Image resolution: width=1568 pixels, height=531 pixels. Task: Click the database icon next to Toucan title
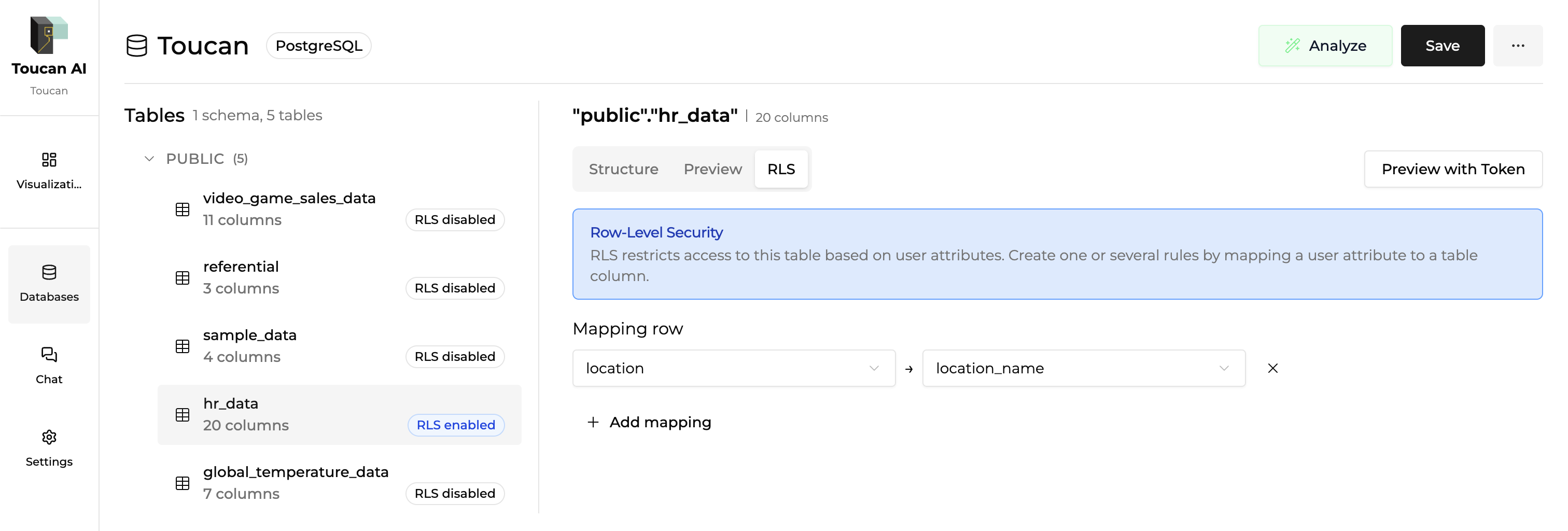pyautogui.click(x=136, y=46)
